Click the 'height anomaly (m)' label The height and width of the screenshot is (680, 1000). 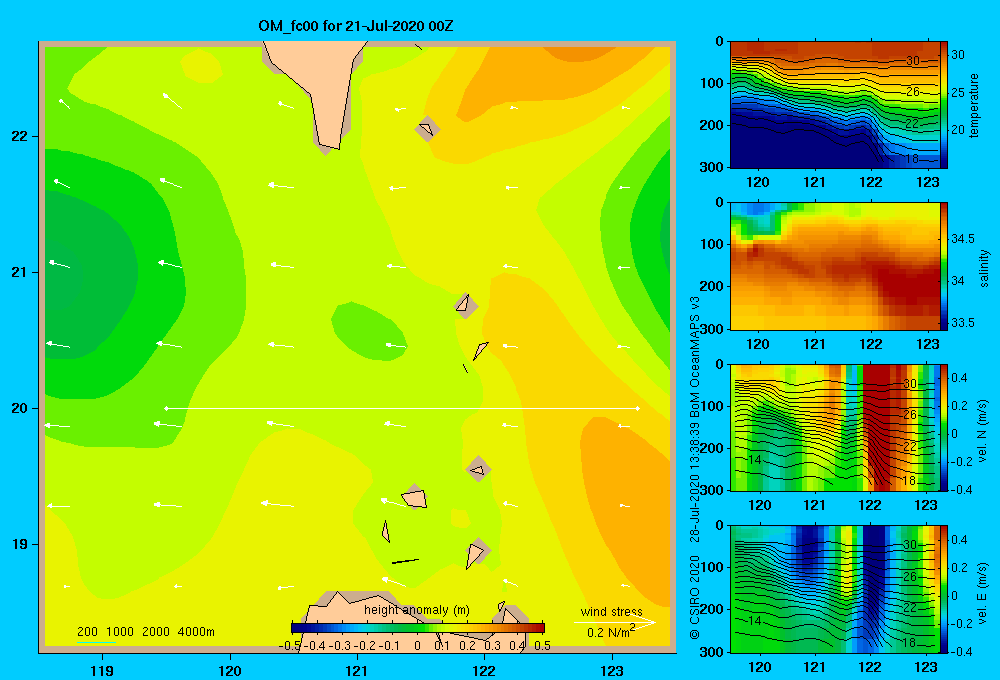point(416,610)
